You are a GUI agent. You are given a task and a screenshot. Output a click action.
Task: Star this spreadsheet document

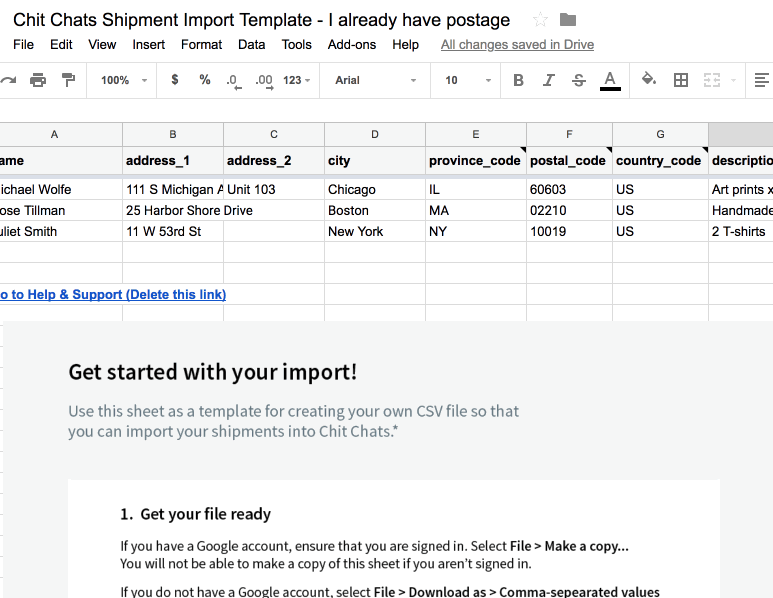click(x=540, y=20)
